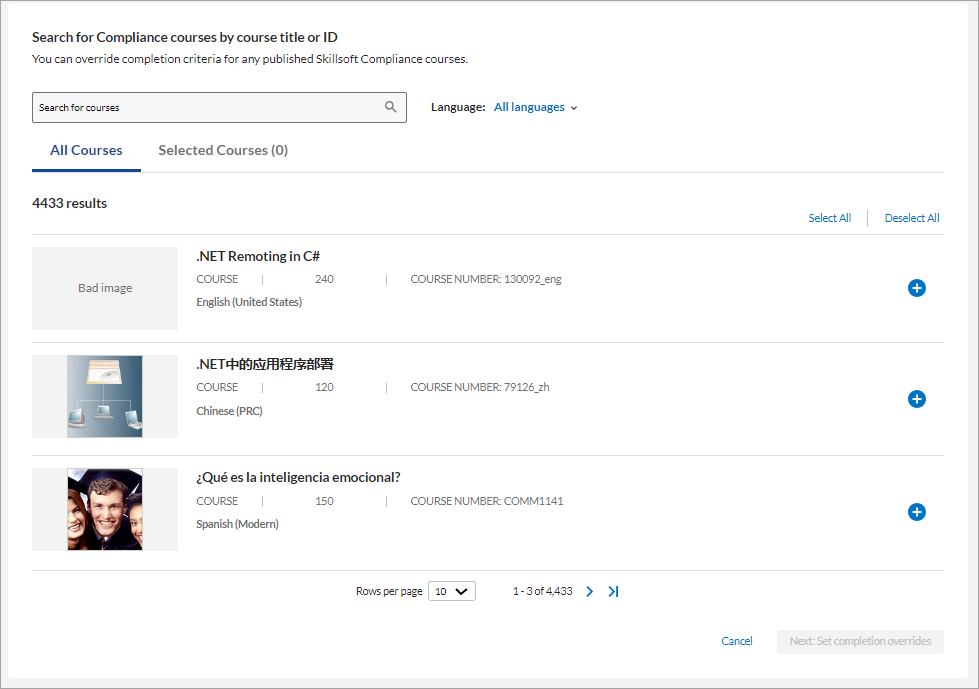The image size is (979, 689).
Task: Open the All languages dropdown
Action: [x=535, y=107]
